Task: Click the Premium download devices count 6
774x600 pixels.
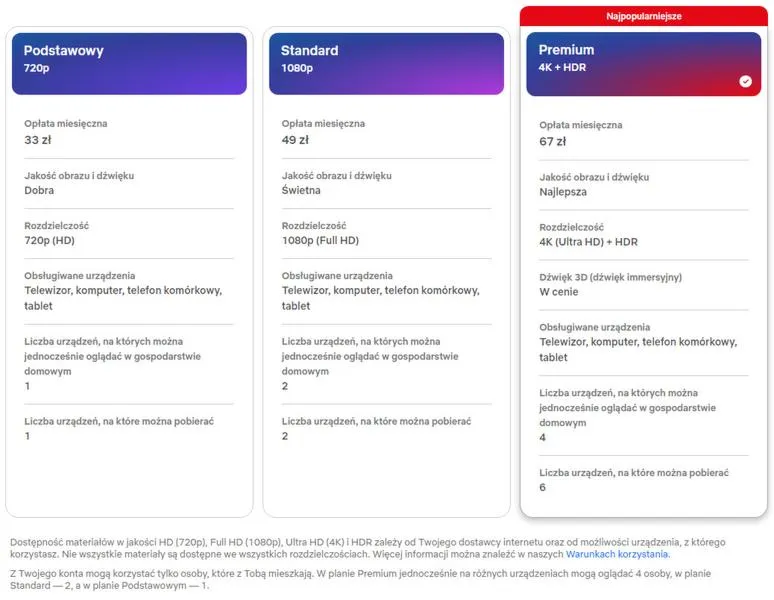Action: coord(542,488)
